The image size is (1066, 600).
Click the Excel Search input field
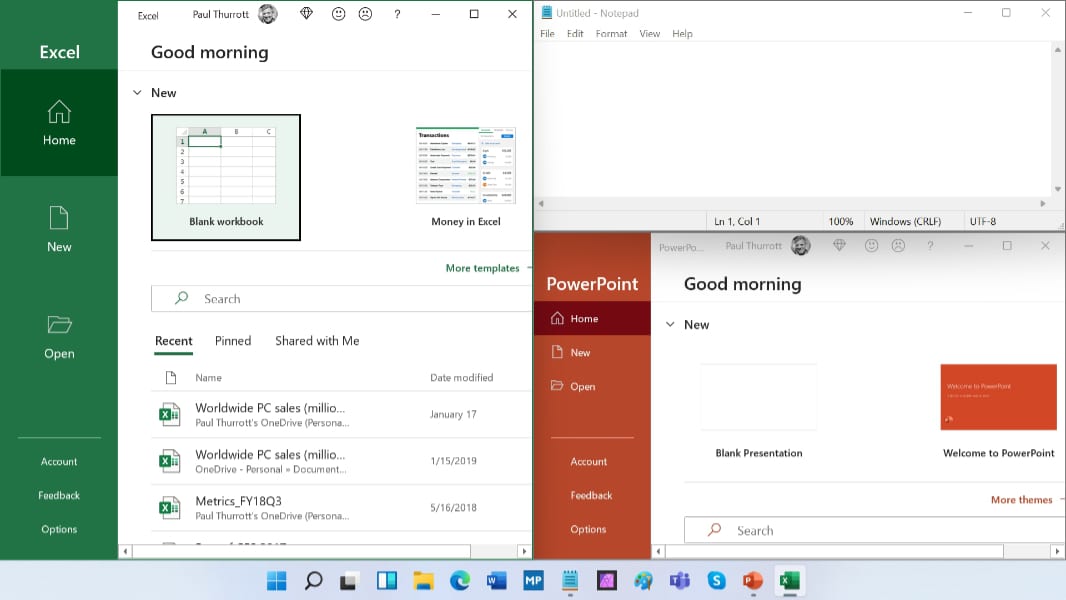pos(340,299)
